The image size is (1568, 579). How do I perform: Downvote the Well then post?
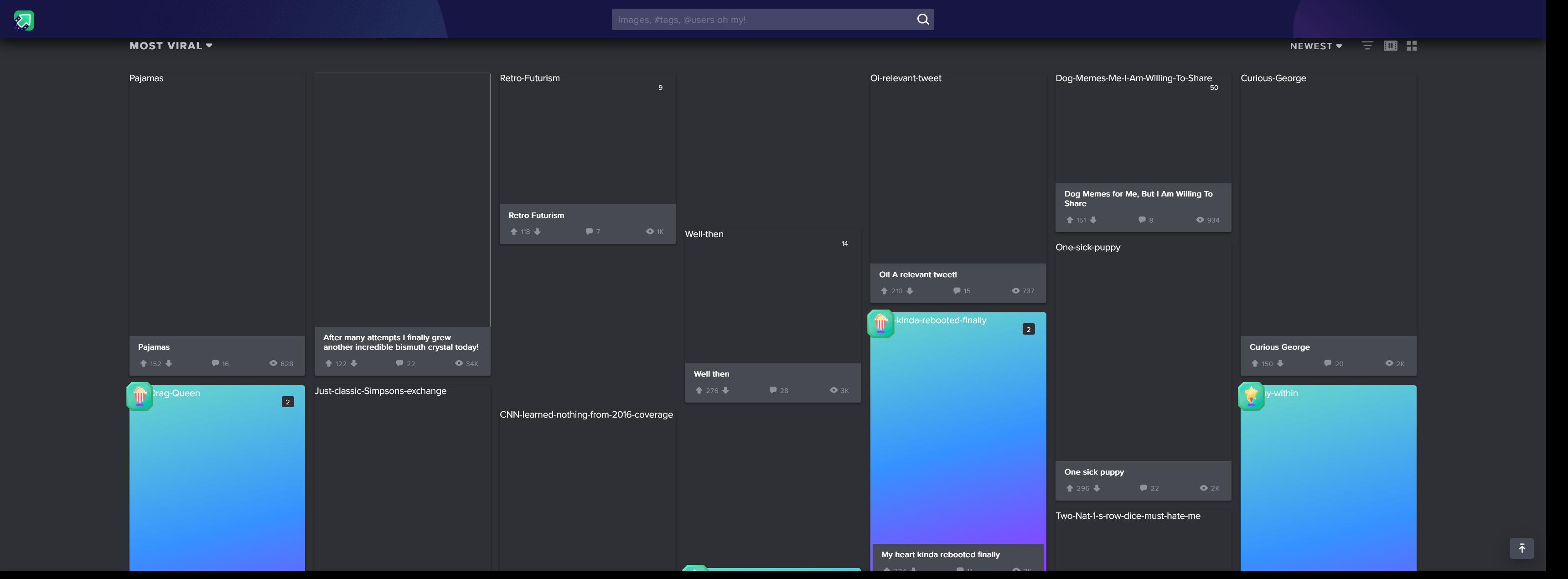click(725, 390)
